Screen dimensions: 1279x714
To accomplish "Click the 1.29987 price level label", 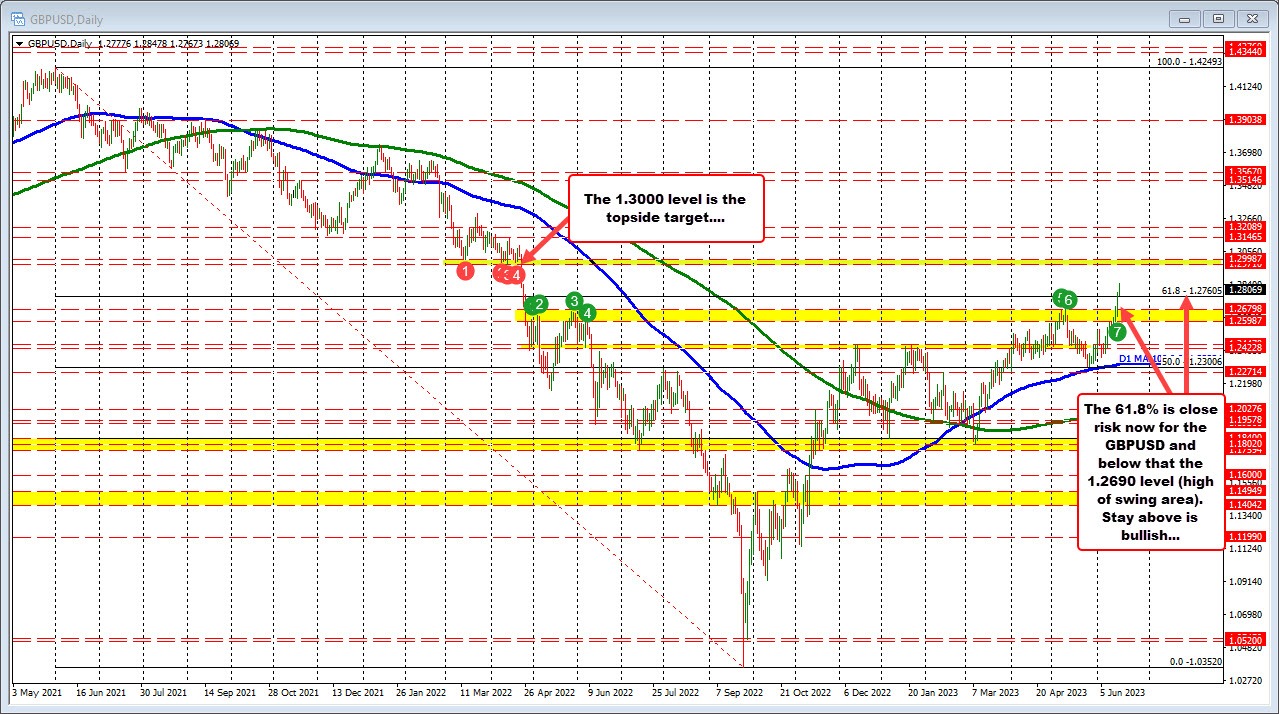I will [x=1245, y=258].
